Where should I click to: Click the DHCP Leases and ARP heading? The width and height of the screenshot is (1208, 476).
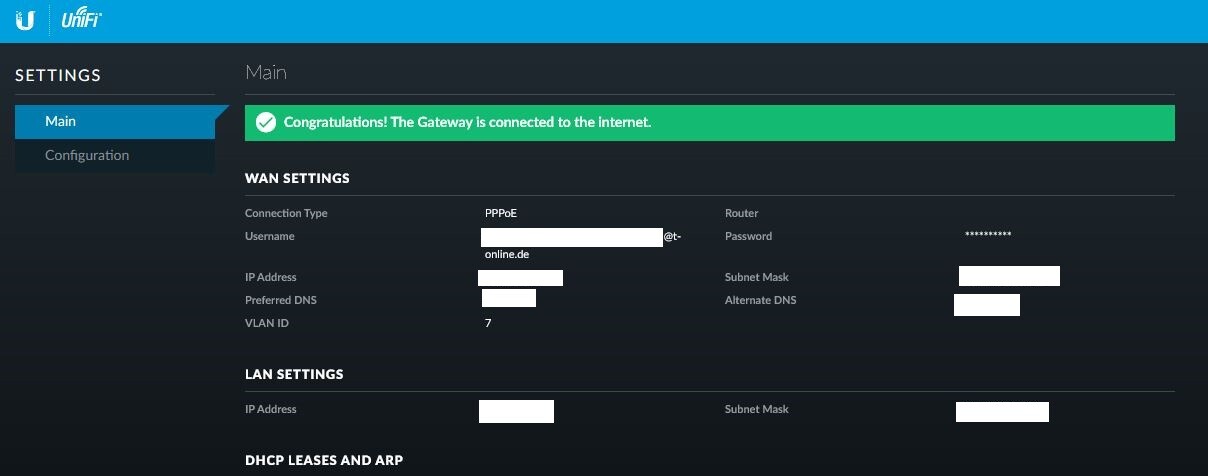coord(324,460)
